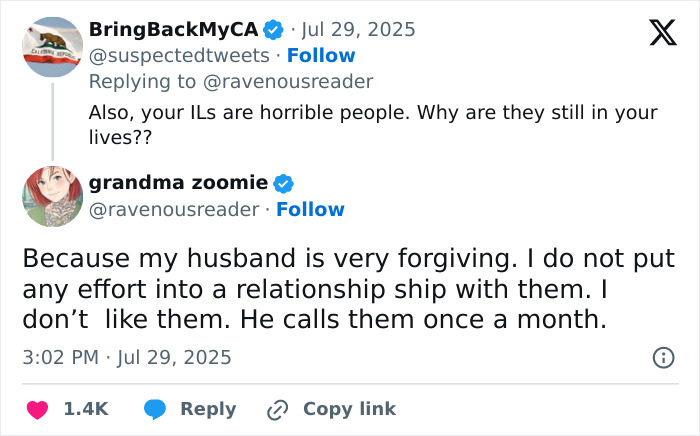Open the grandma zoomie display name
The width and height of the screenshot is (700, 436).
[178, 183]
